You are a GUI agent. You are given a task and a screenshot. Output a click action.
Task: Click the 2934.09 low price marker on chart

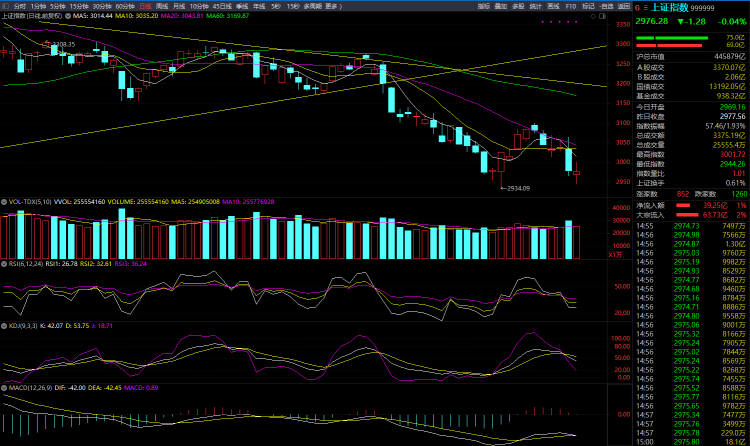click(517, 188)
